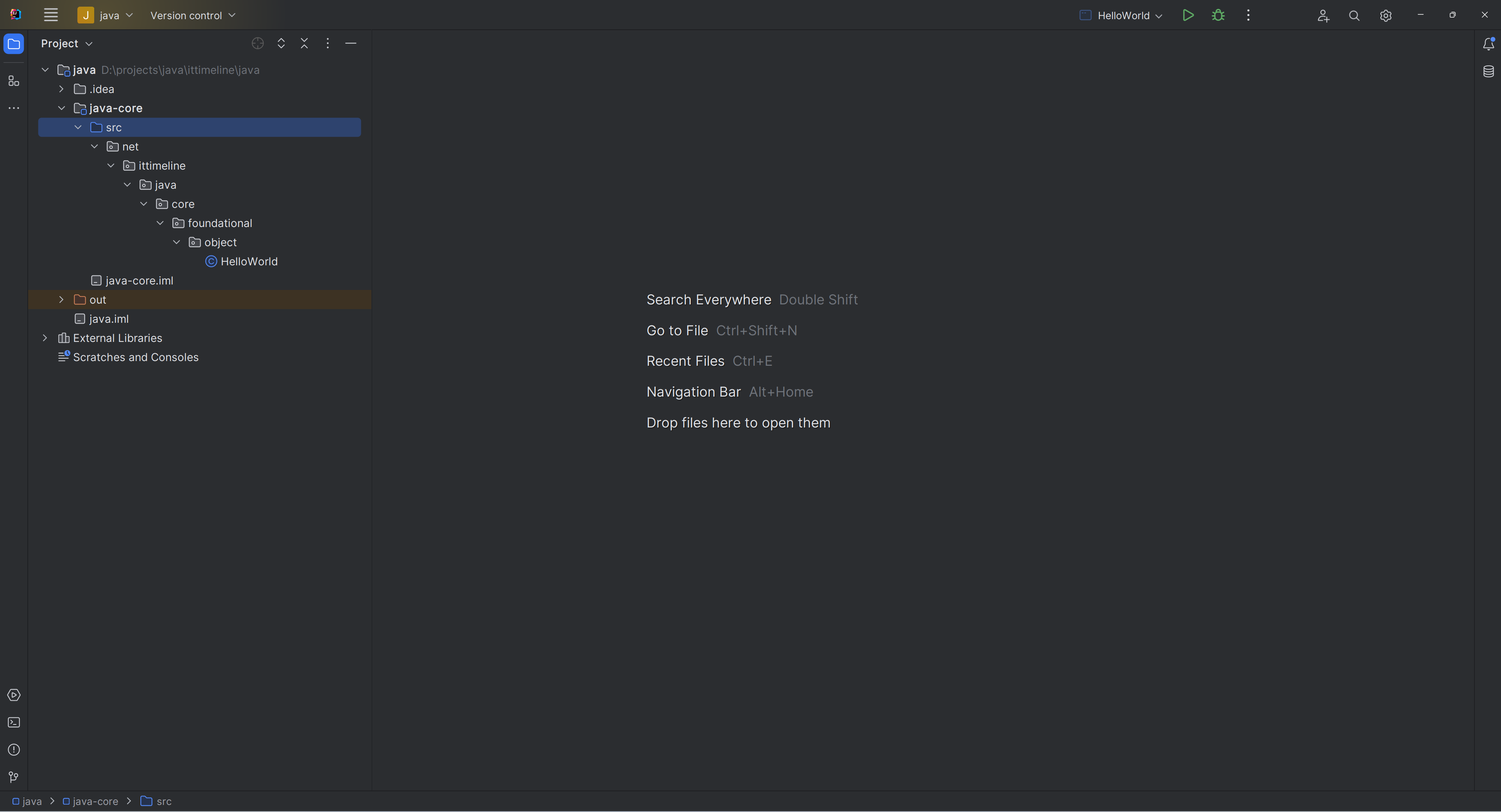
Task: Open Project panel options menu
Action: [x=328, y=44]
